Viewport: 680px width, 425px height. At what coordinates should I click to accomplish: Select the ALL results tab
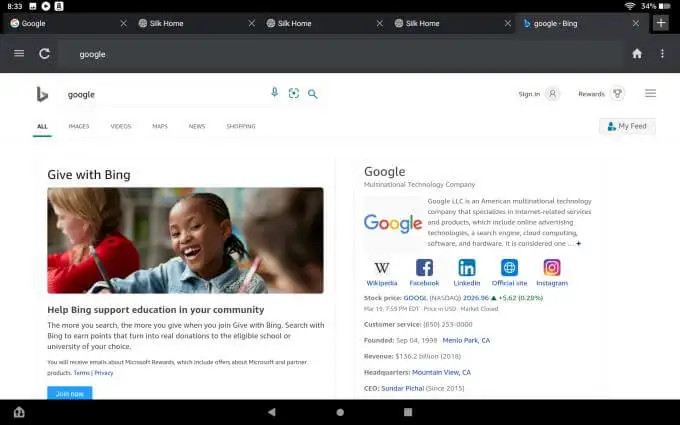(x=42, y=126)
